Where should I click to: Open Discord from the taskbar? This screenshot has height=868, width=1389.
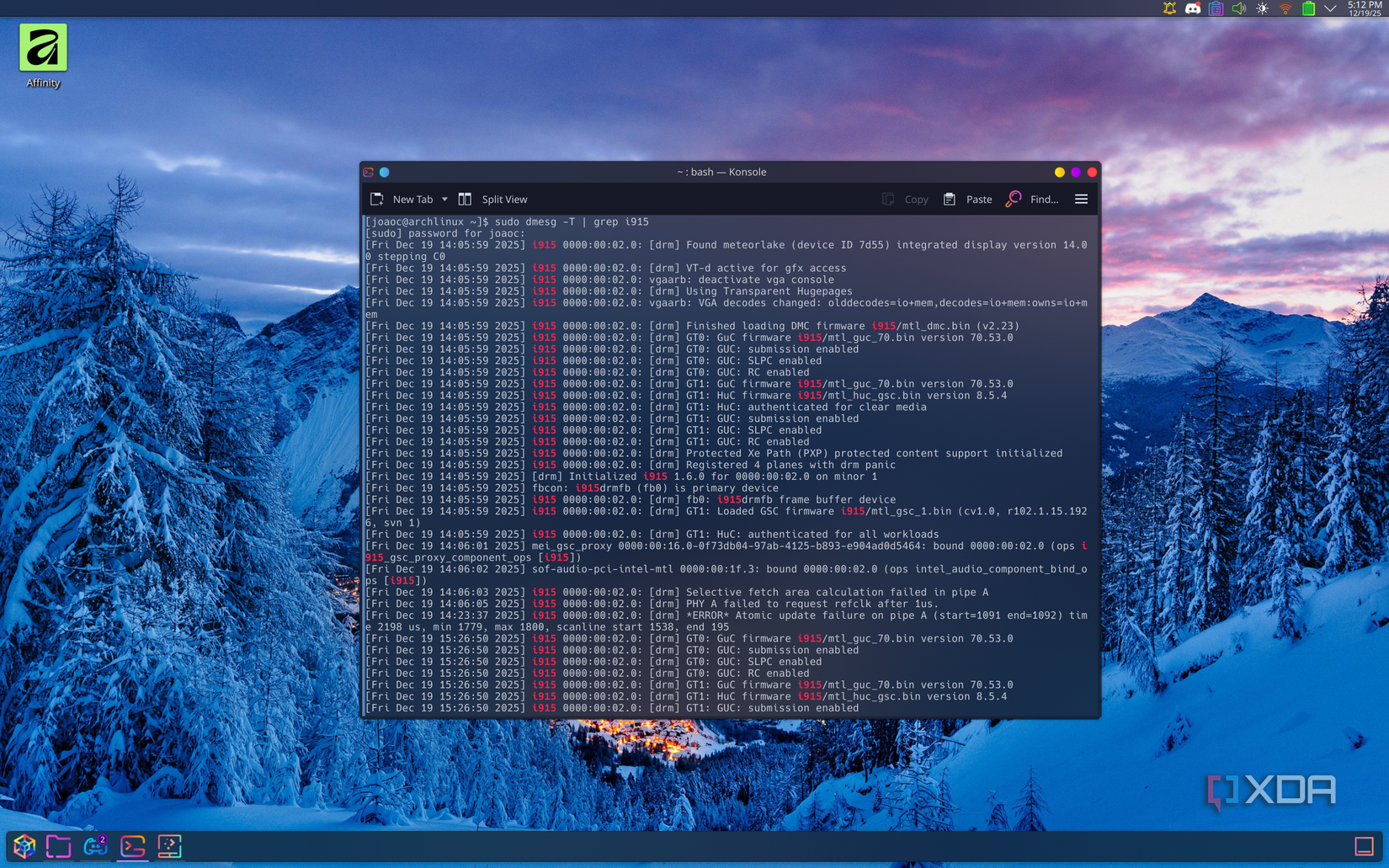tap(95, 846)
